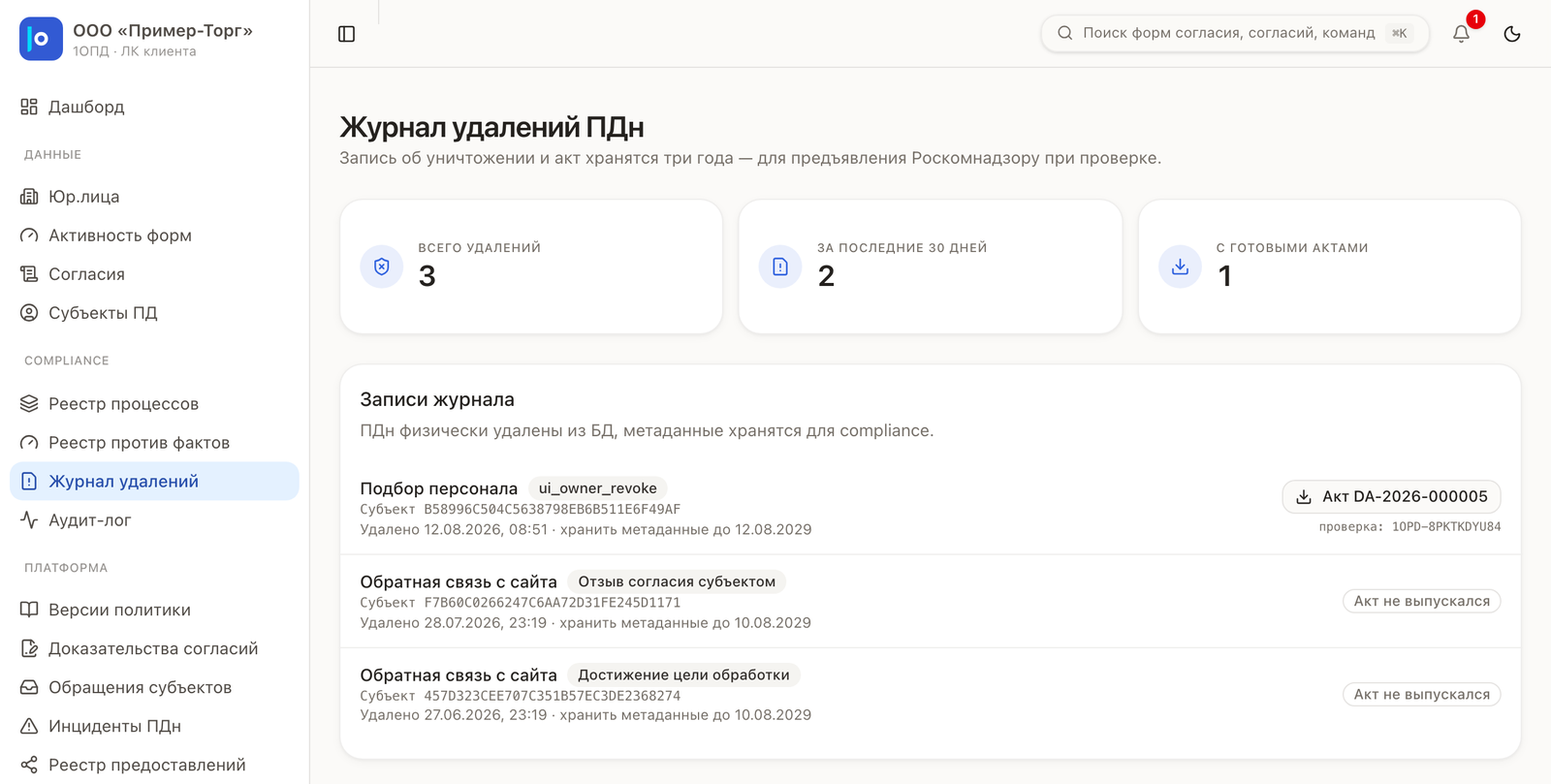Download Акт DA-2026-000005

click(1391, 496)
